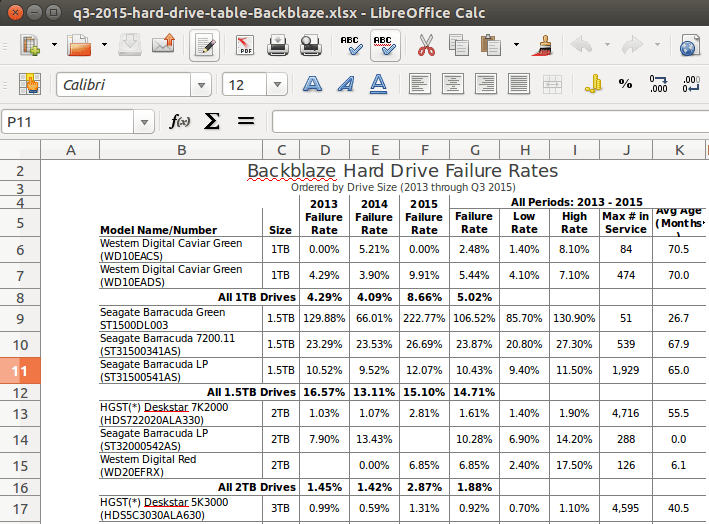Open the Function Wizard
The width and height of the screenshot is (709, 524).
point(180,122)
